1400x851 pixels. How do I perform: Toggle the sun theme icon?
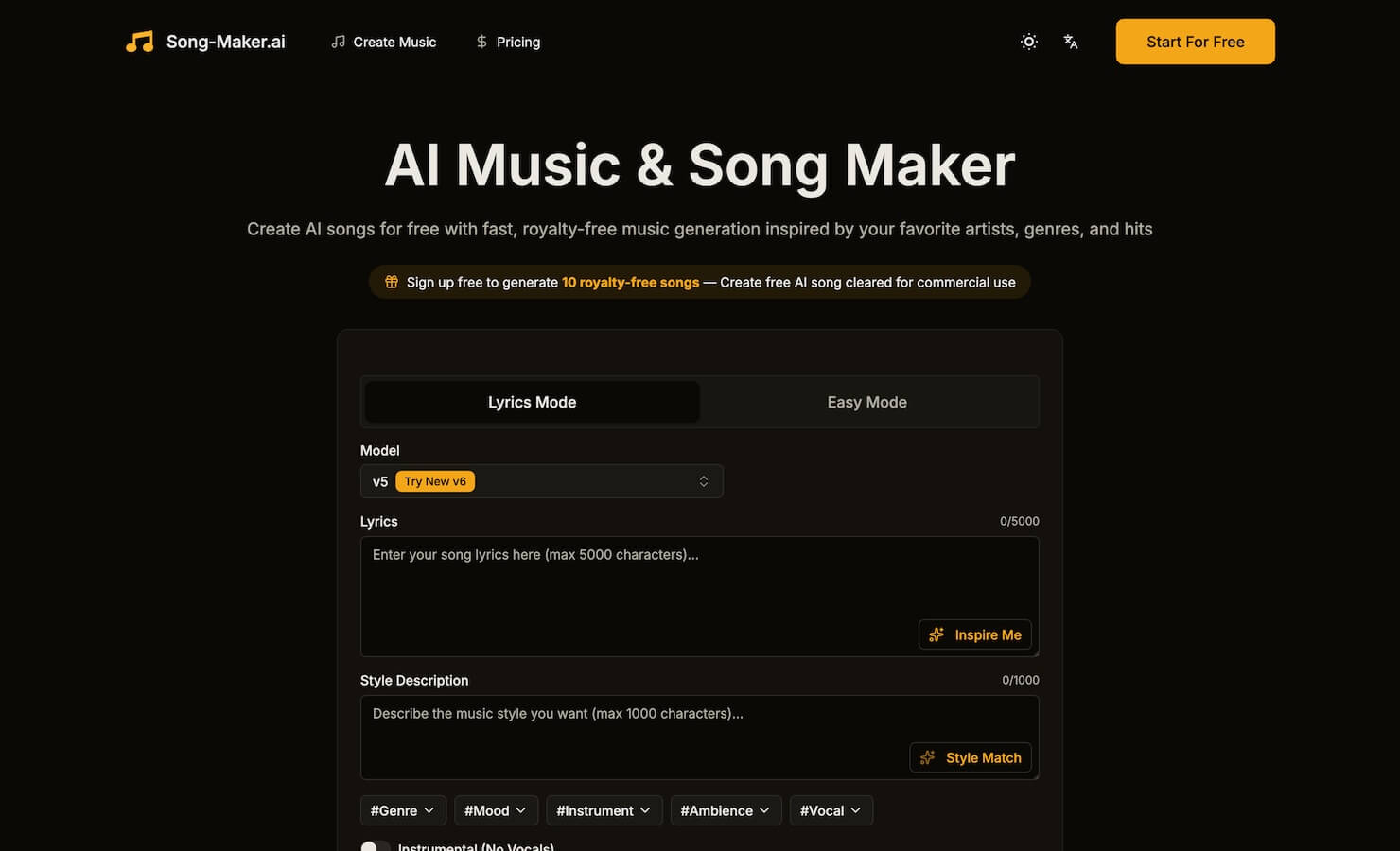[1028, 42]
